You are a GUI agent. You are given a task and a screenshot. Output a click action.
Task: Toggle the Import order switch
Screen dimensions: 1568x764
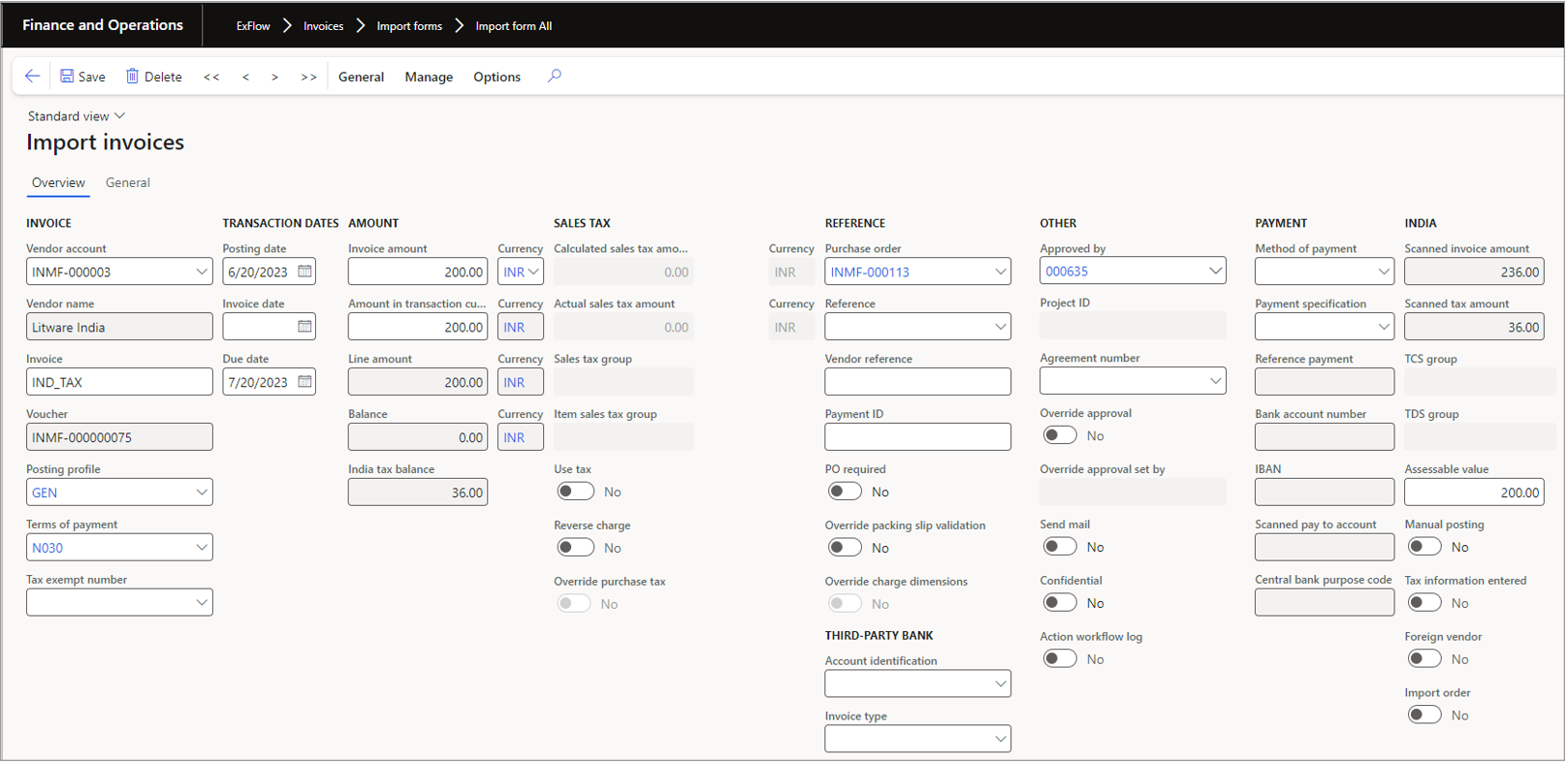pos(1424,716)
